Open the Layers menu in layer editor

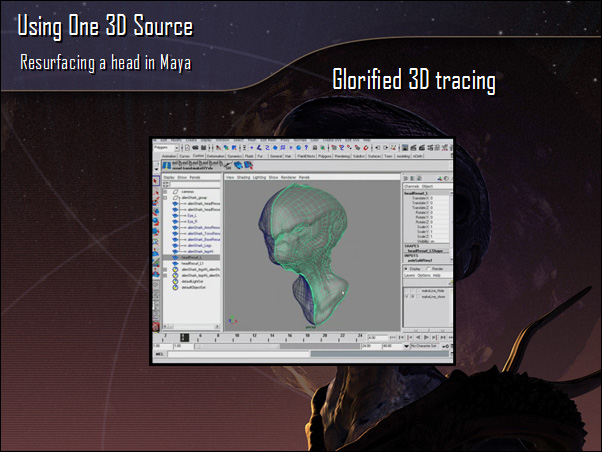point(409,275)
